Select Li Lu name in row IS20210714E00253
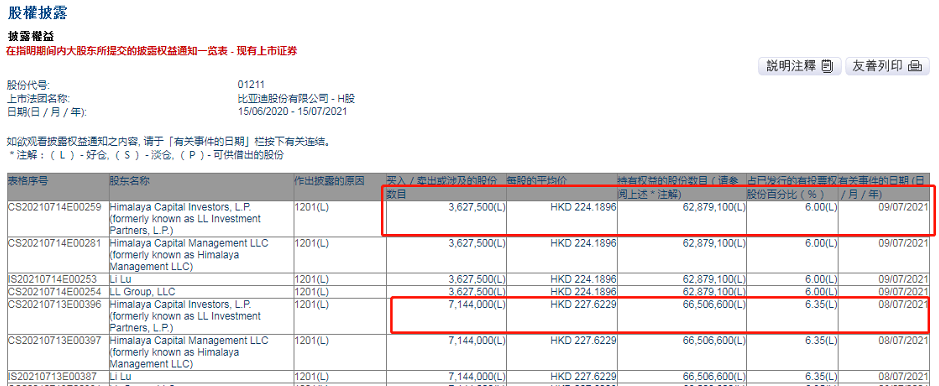 (x=120, y=279)
